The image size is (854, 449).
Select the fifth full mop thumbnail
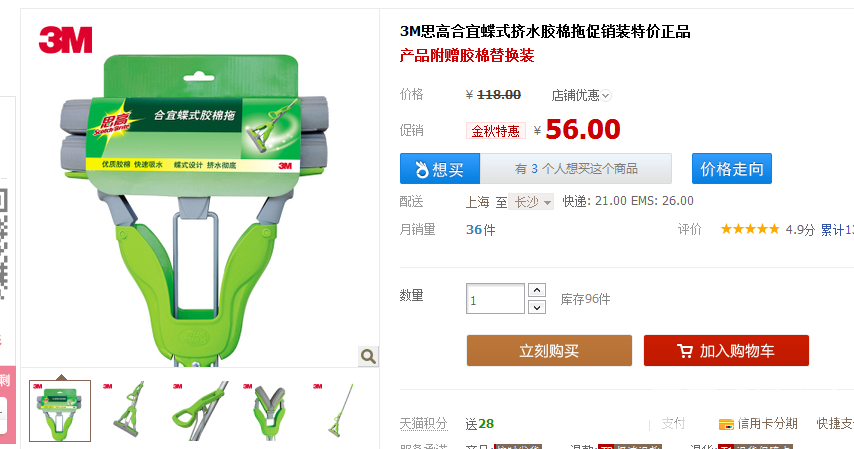point(340,411)
